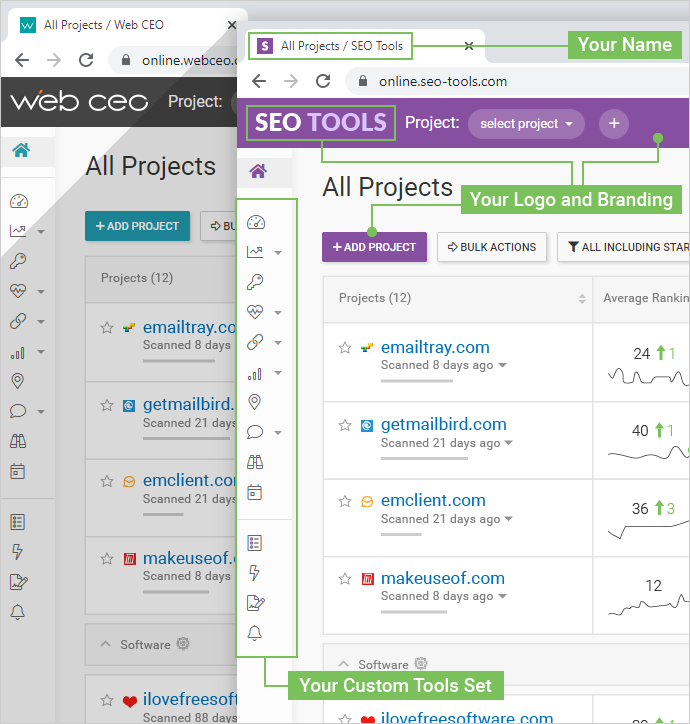The width and height of the screenshot is (690, 724).
Task: Open emclient.com project link in SEO Tools window
Action: (433, 501)
